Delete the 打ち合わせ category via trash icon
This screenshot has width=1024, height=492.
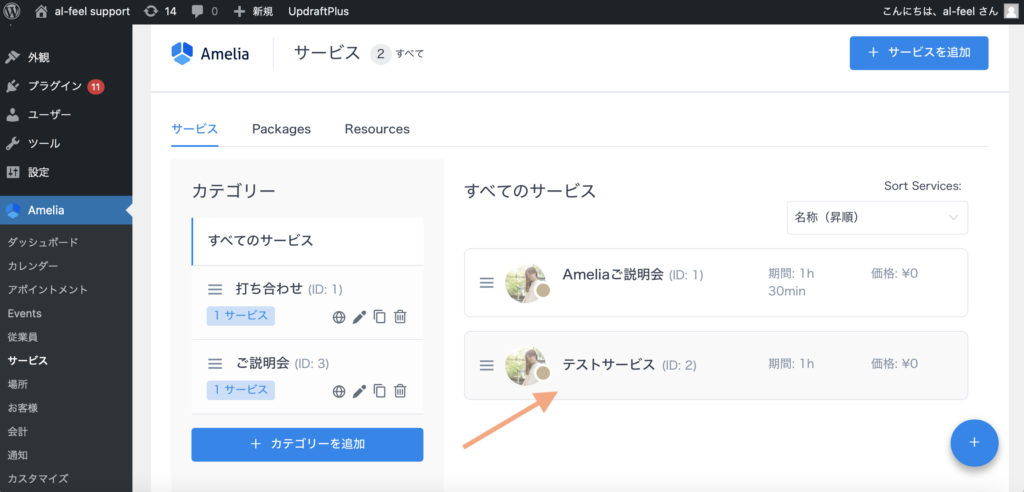coord(400,317)
